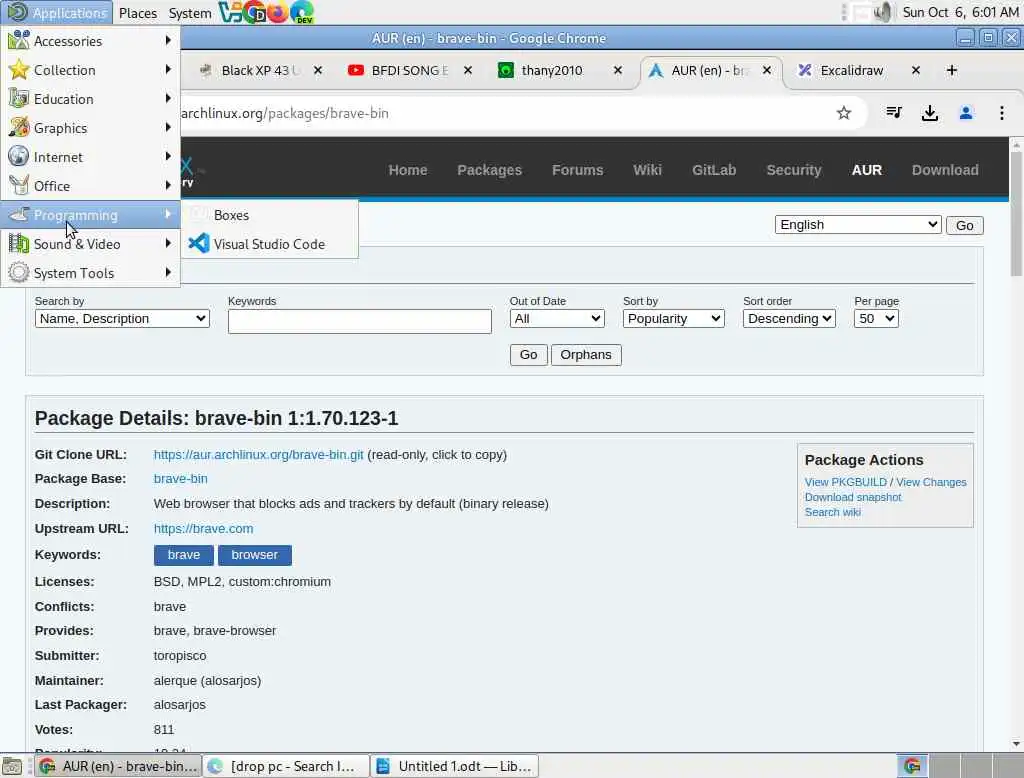Expand Education submenu

(x=90, y=99)
